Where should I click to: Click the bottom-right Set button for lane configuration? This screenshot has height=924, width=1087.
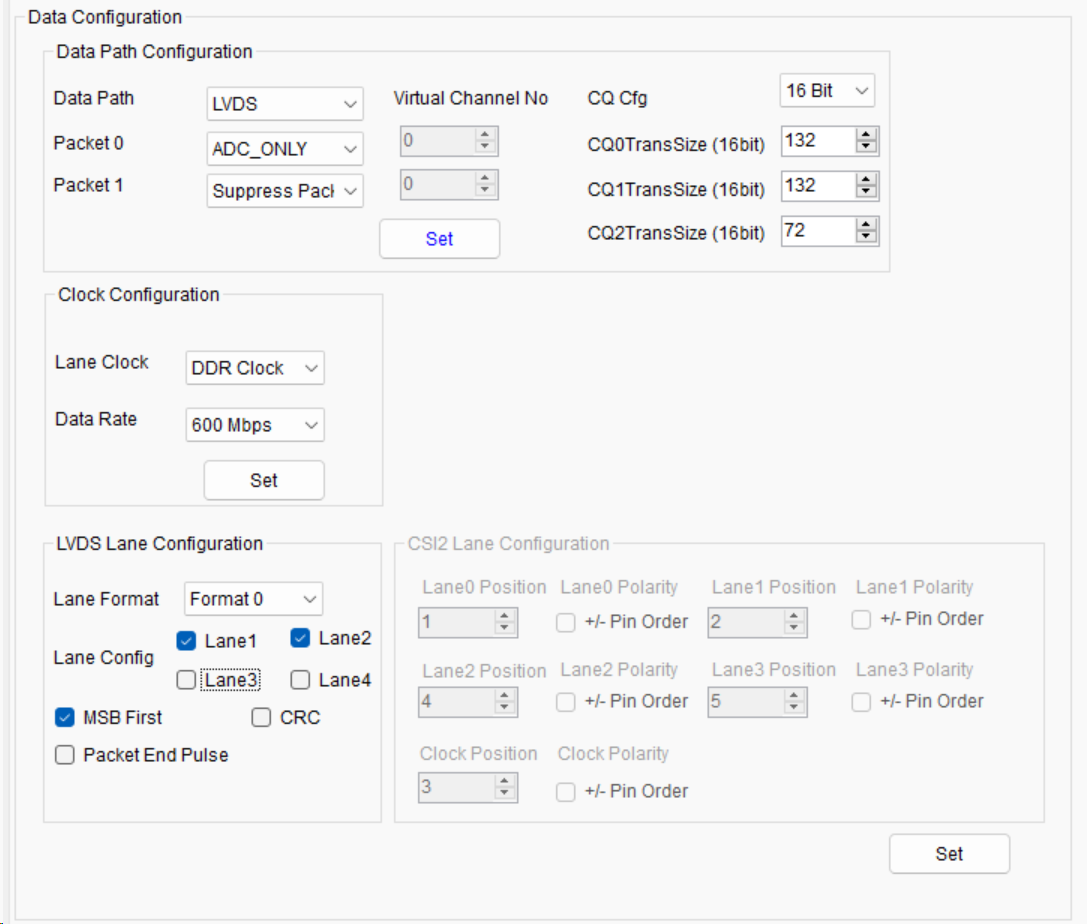[949, 854]
